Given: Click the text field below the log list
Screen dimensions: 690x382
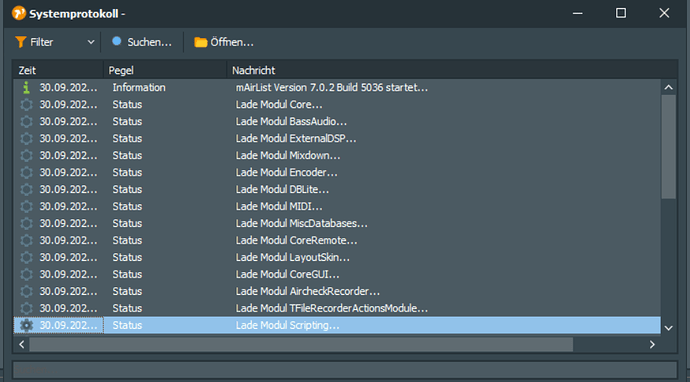Looking at the screenshot, I should click(x=345, y=370).
